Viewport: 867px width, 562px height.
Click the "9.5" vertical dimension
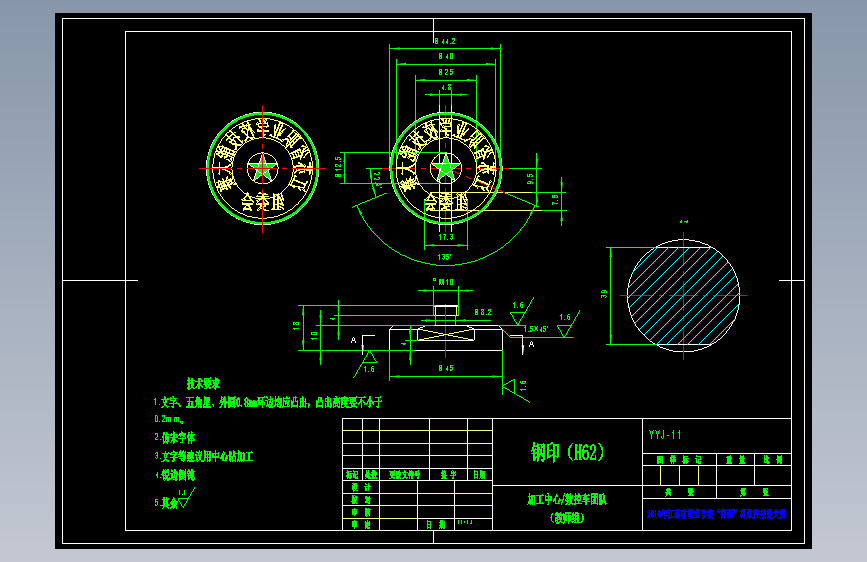point(530,179)
